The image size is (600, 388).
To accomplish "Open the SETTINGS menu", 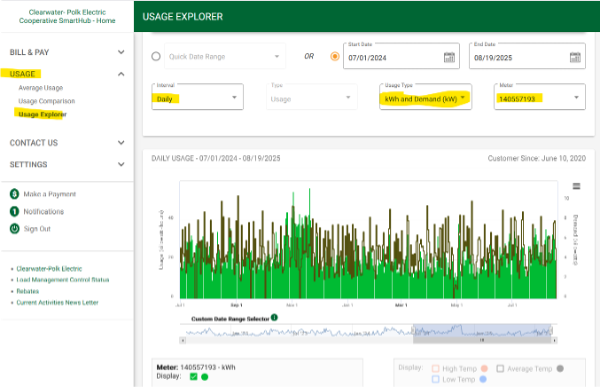I will [x=28, y=165].
